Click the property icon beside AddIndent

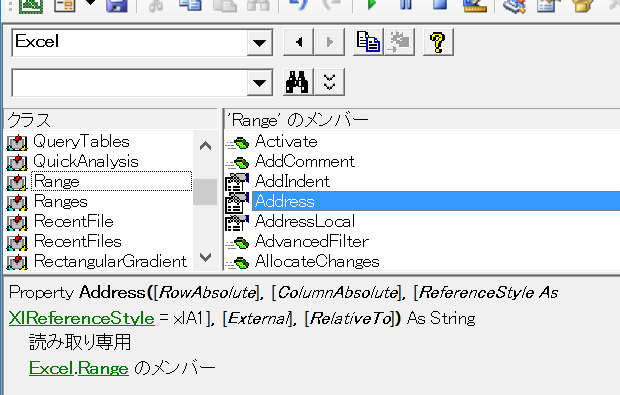(x=237, y=182)
